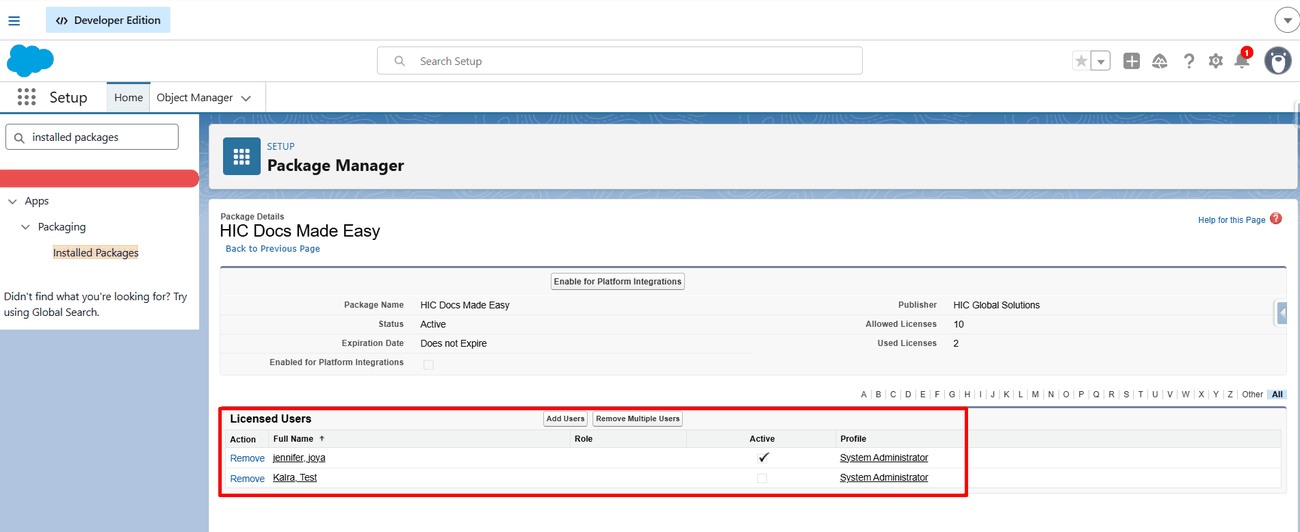Expand the collapsed side panel handle
Viewport: 1300px width, 532px height.
1281,313
